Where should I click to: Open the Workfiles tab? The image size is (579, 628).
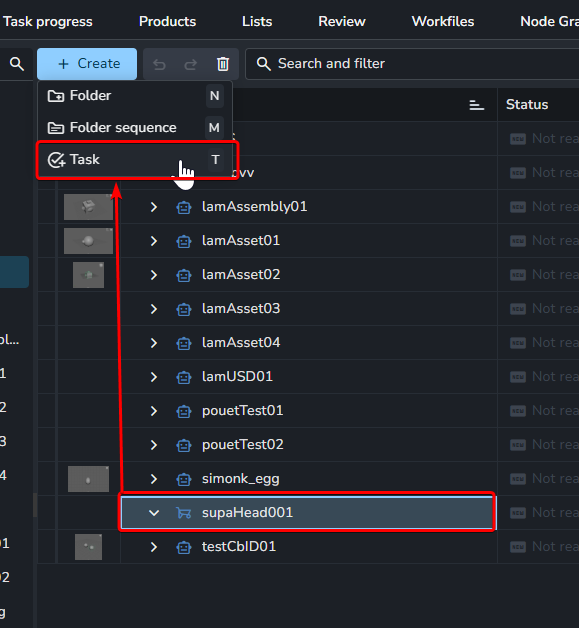coord(443,21)
